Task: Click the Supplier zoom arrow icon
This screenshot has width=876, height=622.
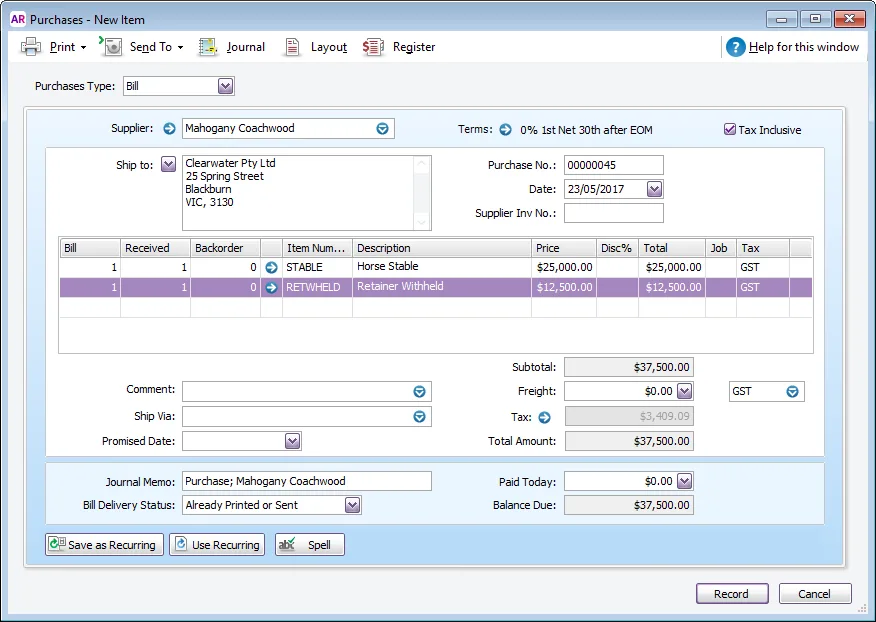Action: coord(169,129)
